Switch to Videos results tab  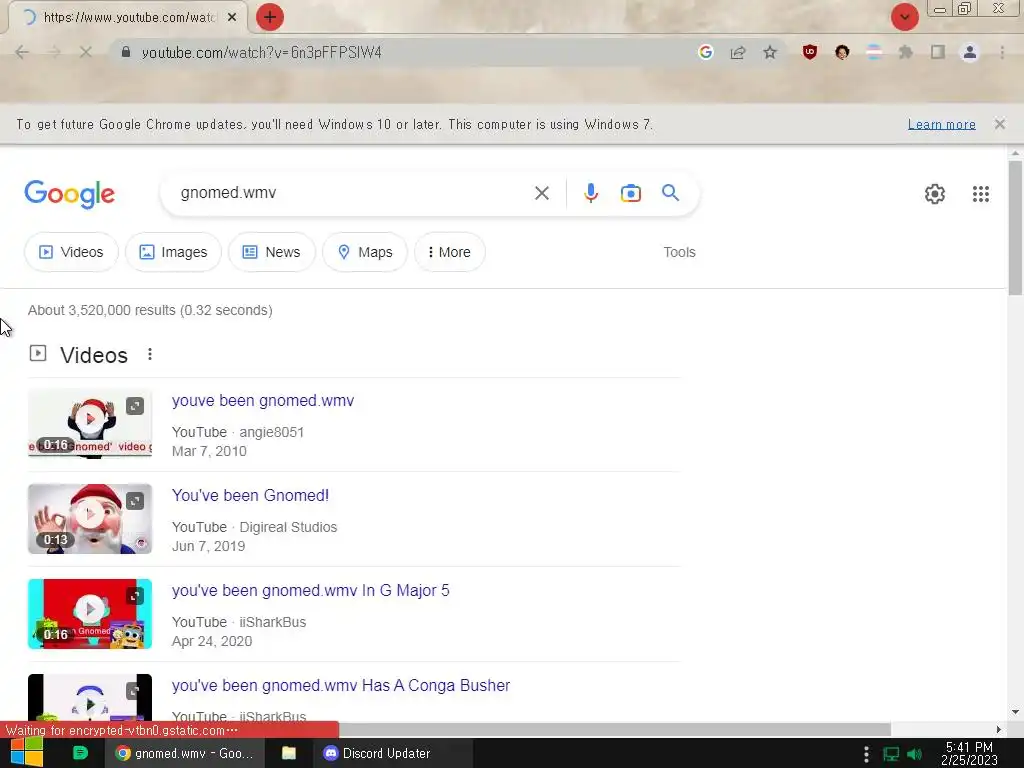[x=71, y=252]
